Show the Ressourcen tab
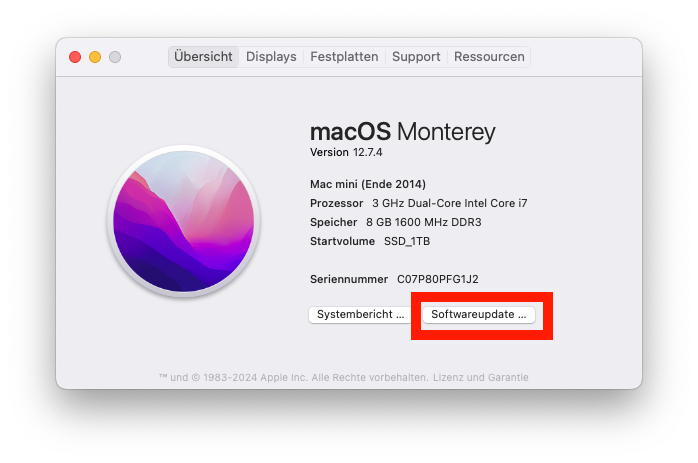The width and height of the screenshot is (698, 463). point(489,57)
